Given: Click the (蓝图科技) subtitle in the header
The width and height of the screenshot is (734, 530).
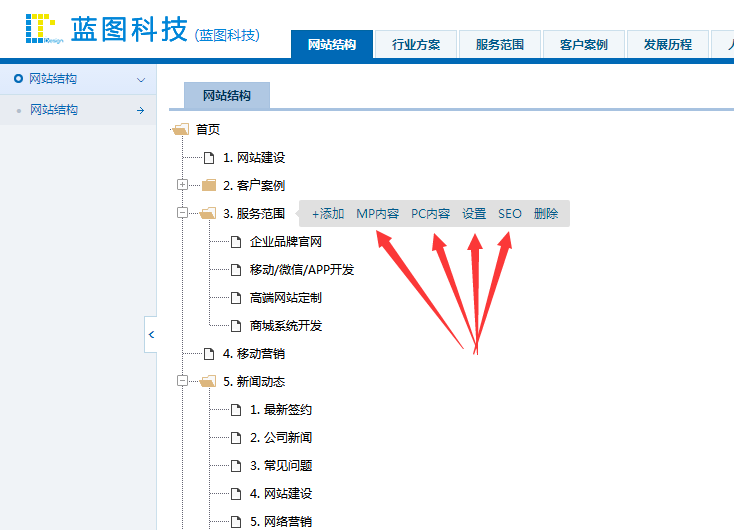Looking at the screenshot, I should pyautogui.click(x=227, y=35).
